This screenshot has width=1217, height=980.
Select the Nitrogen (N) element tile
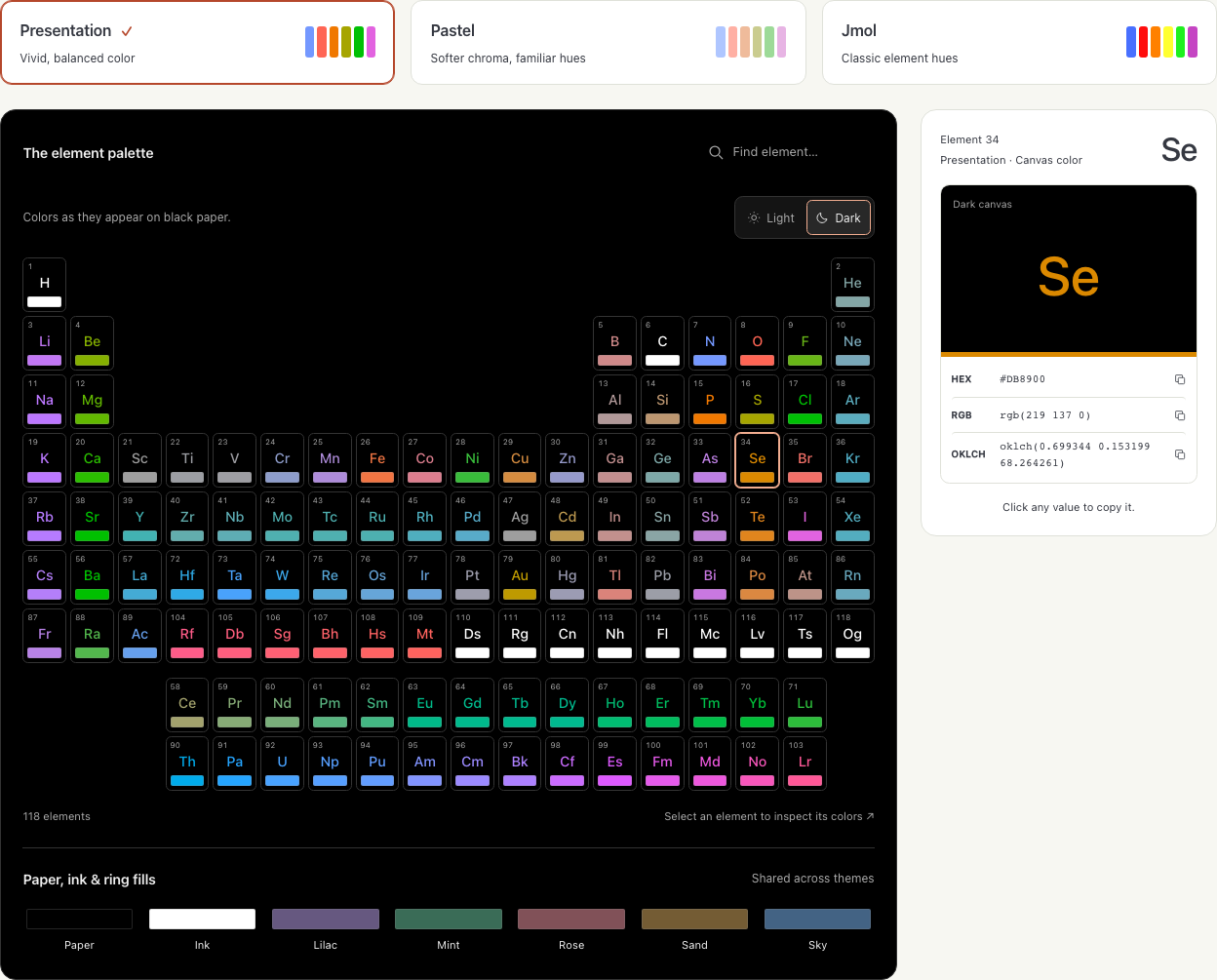[710, 343]
